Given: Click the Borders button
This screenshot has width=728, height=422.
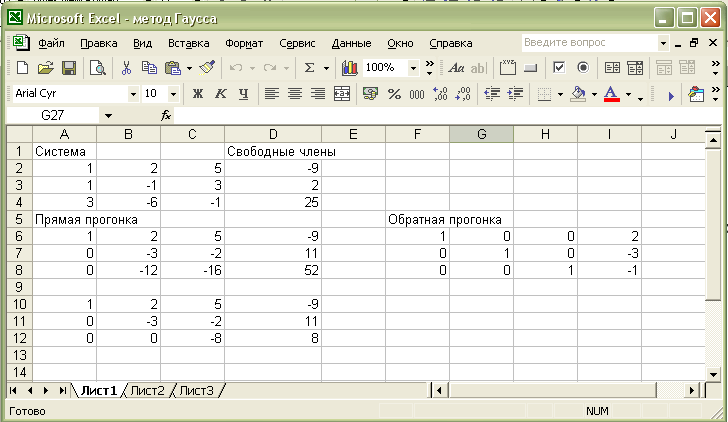Looking at the screenshot, I should click(x=544, y=94).
